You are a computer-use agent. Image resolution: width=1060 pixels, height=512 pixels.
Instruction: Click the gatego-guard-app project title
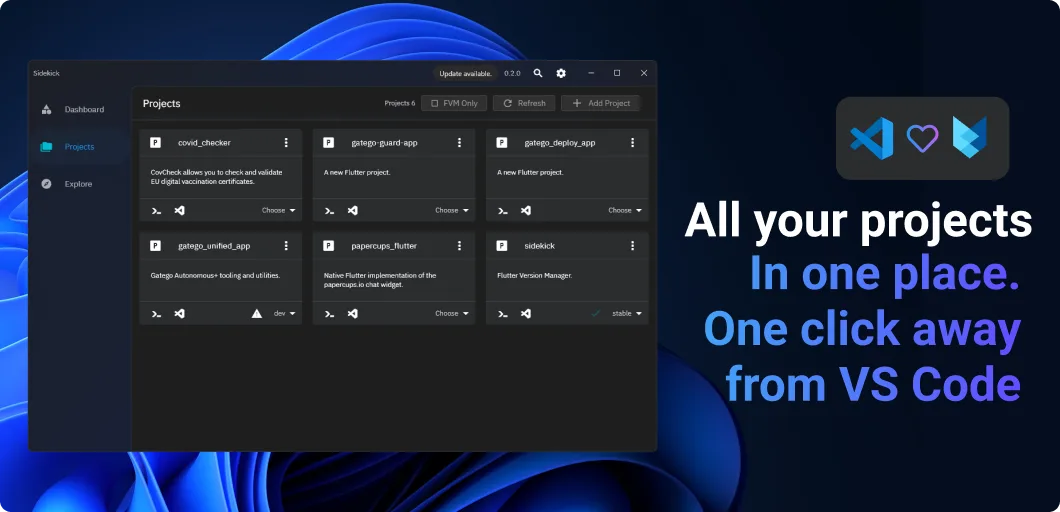[x=383, y=143]
